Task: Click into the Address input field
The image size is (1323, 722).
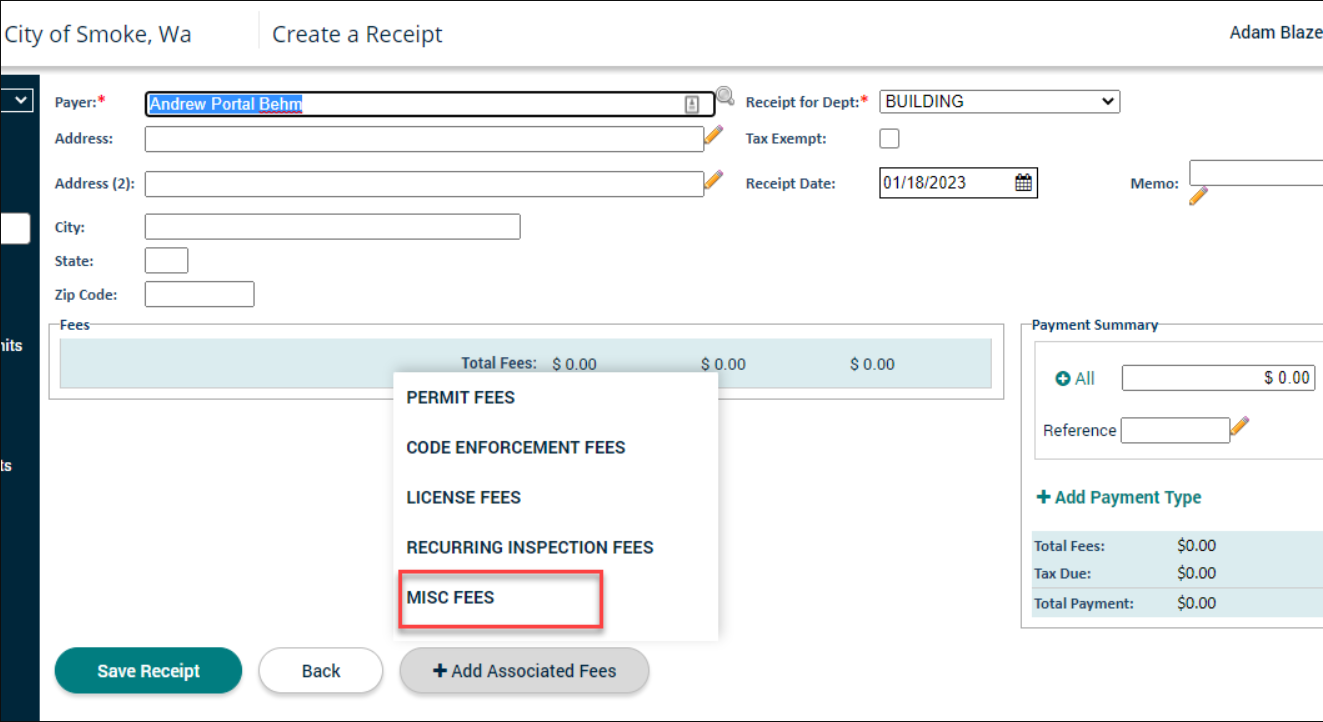Action: point(424,139)
